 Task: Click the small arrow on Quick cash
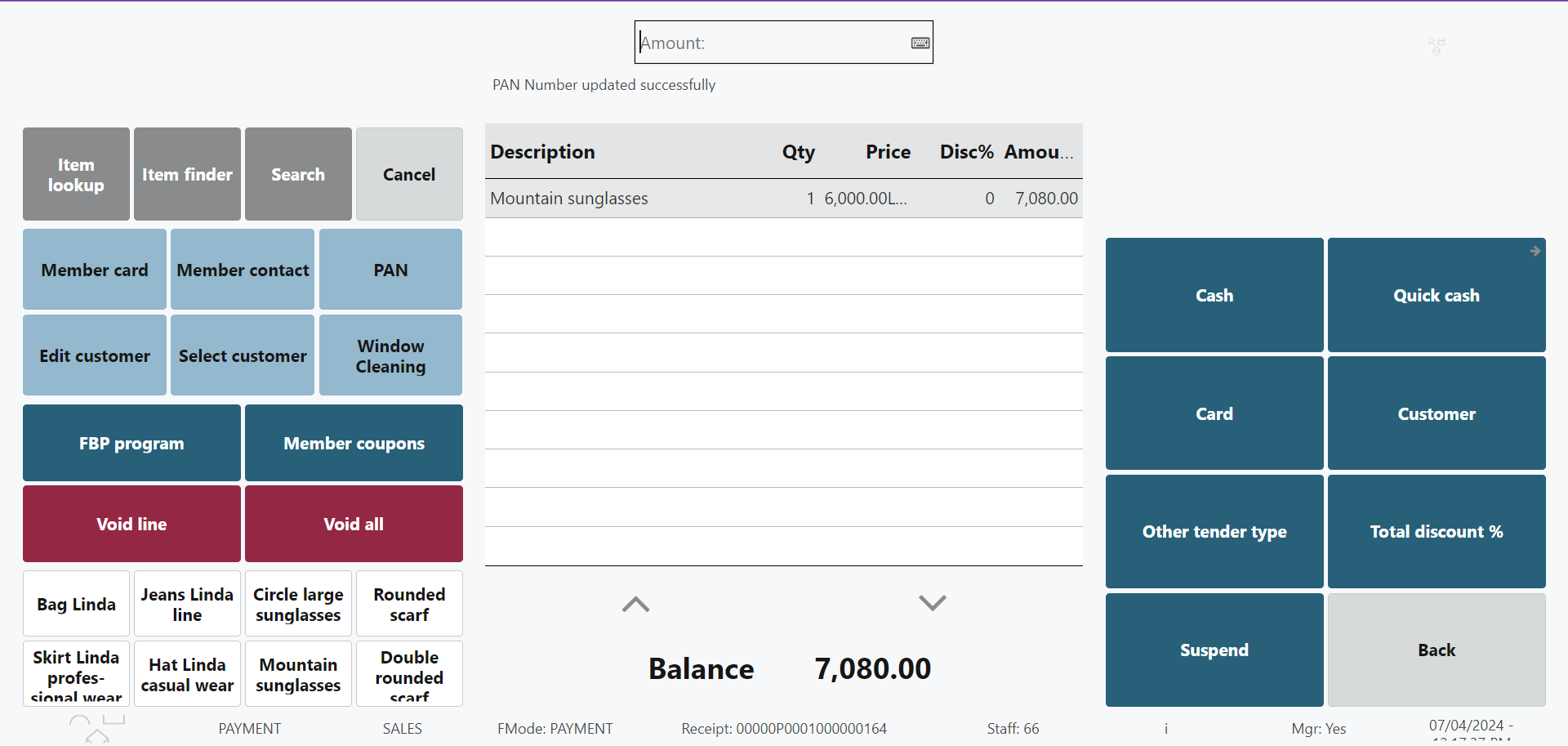click(1535, 252)
